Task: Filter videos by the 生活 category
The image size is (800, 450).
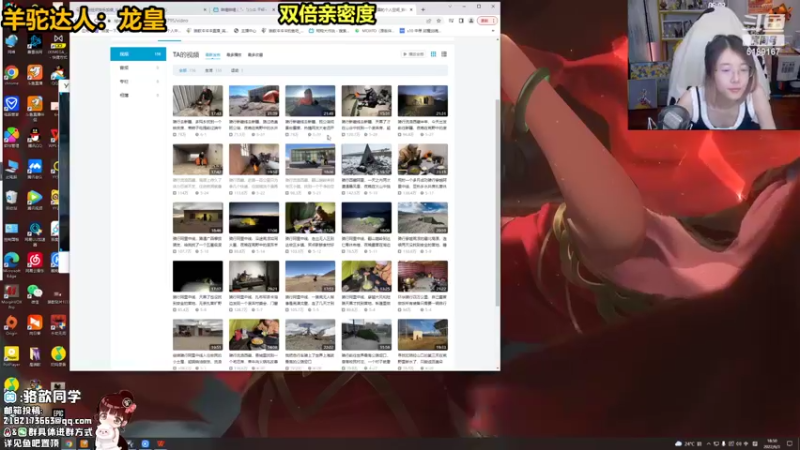Action: click(x=213, y=70)
